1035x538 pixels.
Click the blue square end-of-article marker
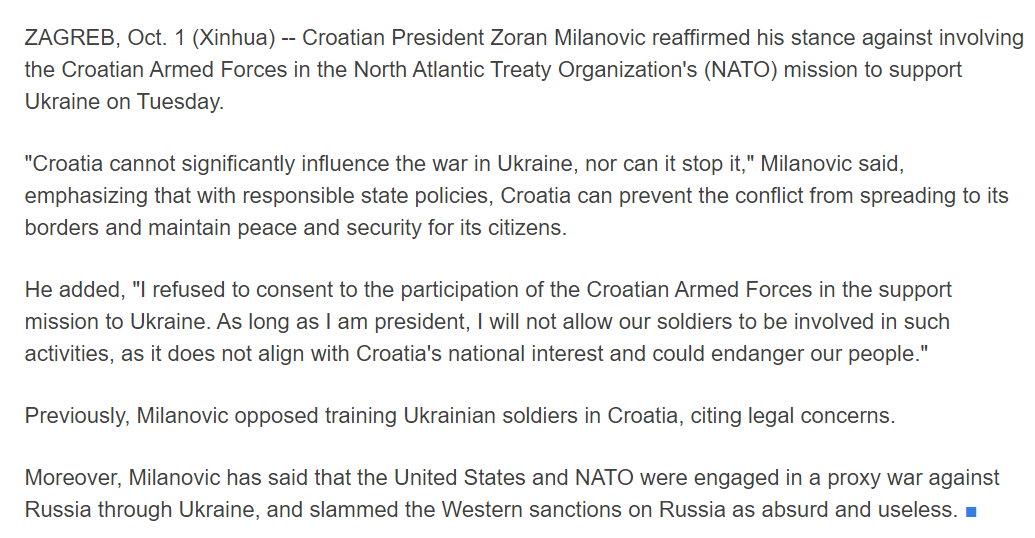[x=970, y=512]
